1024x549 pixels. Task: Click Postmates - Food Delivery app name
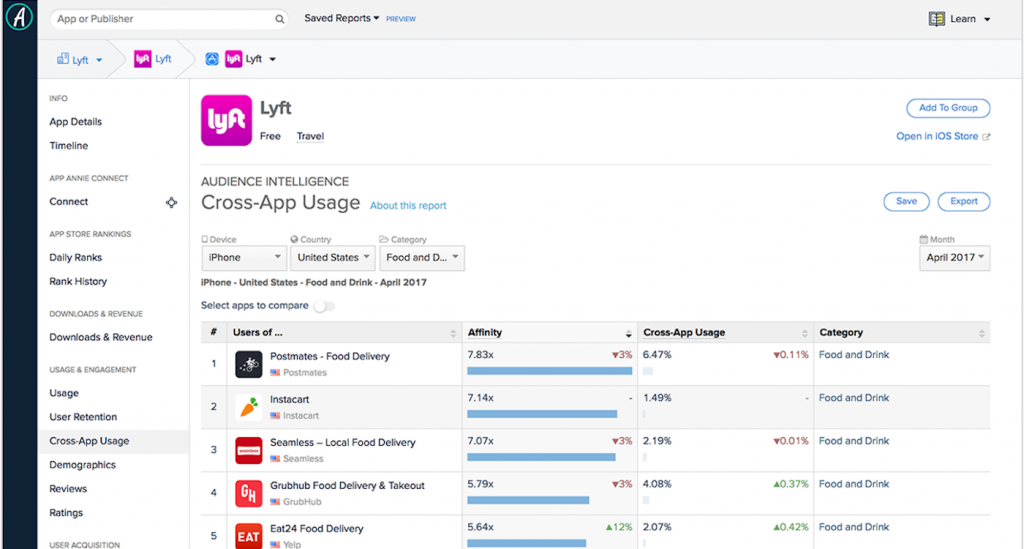pos(330,356)
